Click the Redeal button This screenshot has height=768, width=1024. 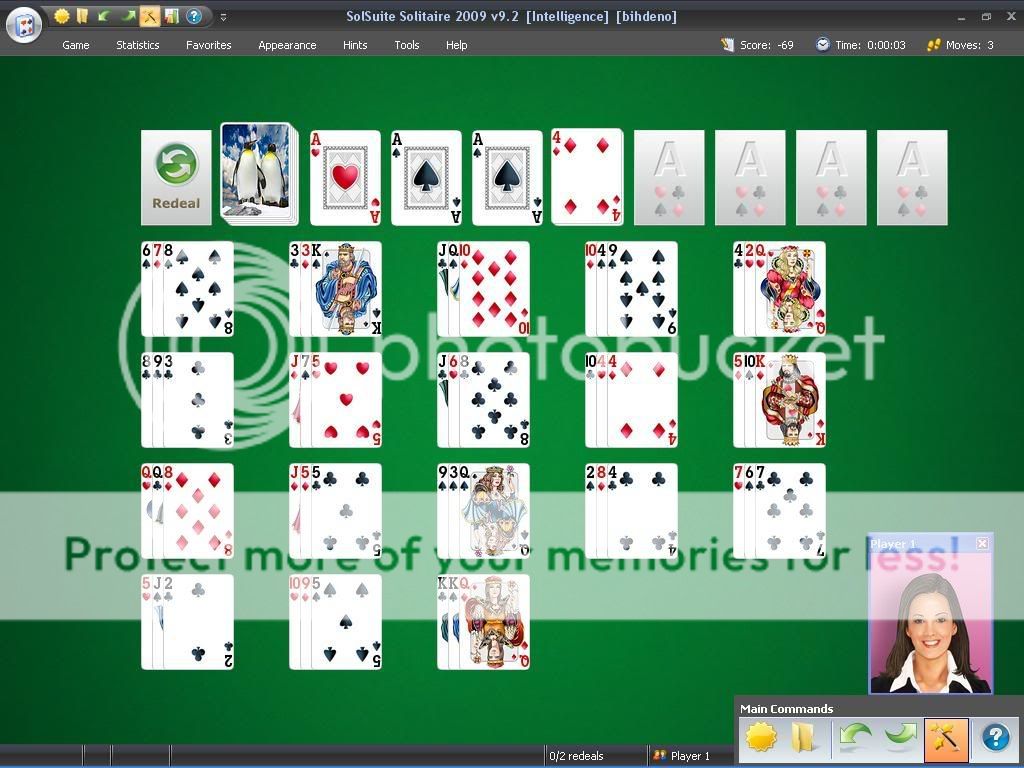point(176,178)
